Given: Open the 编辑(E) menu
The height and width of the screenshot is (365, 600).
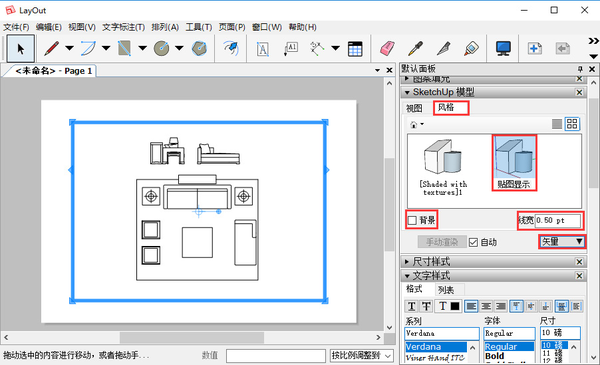Looking at the screenshot, I should (49, 27).
